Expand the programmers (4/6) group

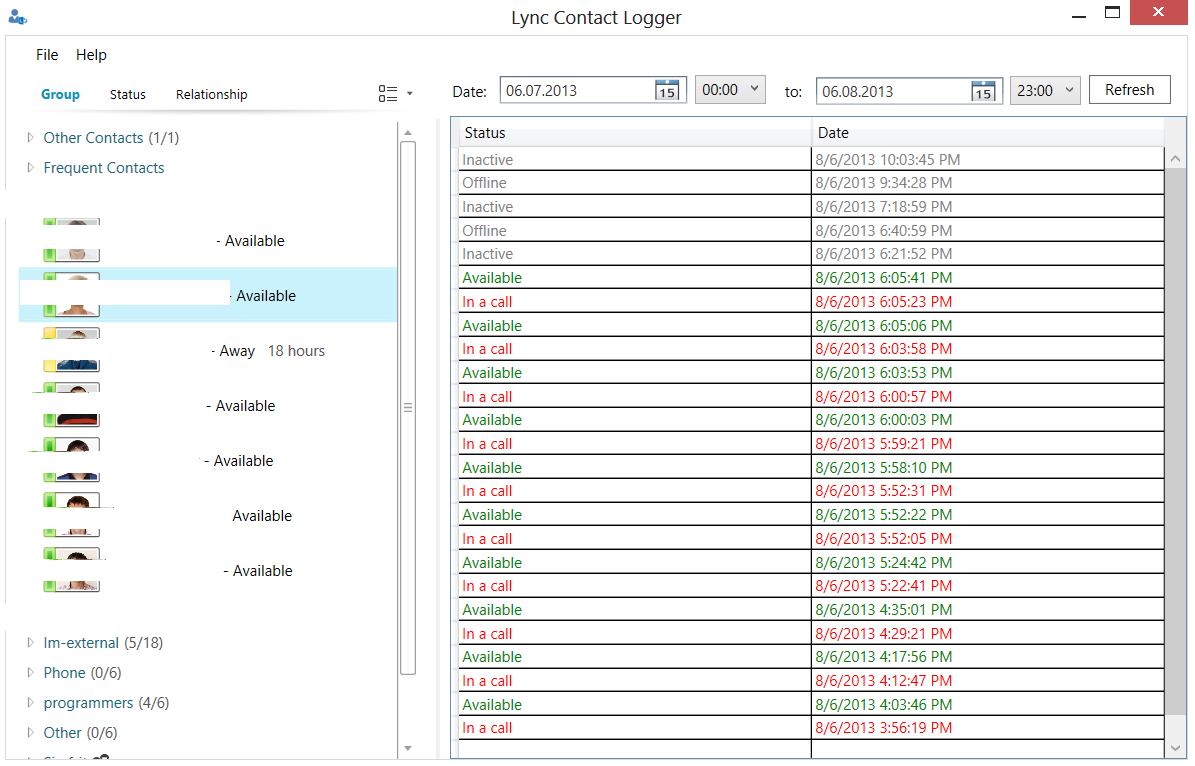[x=30, y=702]
